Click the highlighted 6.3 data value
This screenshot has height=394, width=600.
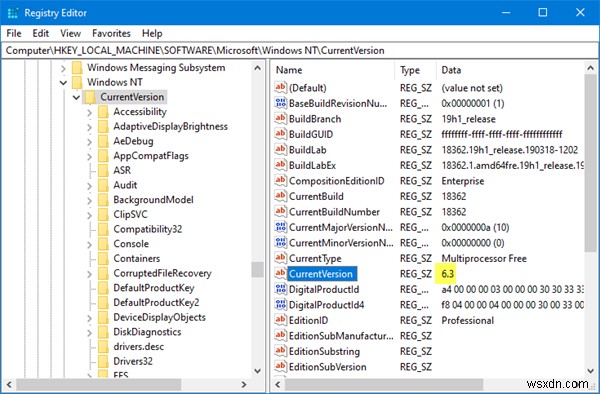[447, 274]
